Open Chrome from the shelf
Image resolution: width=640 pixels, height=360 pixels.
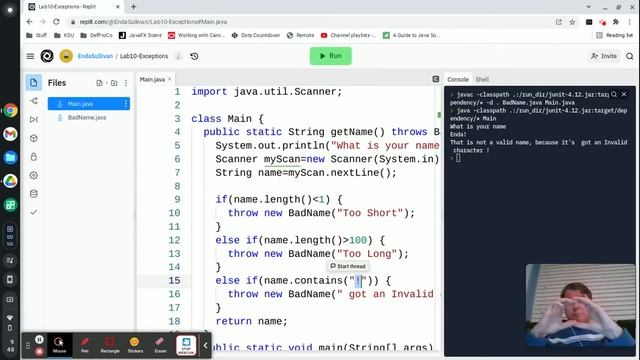click(x=10, y=110)
